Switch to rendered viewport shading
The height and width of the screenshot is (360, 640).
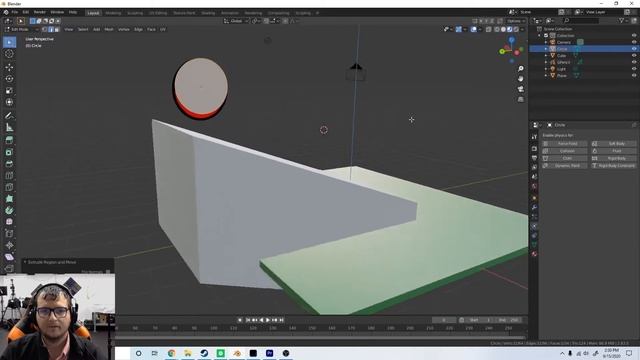516,29
